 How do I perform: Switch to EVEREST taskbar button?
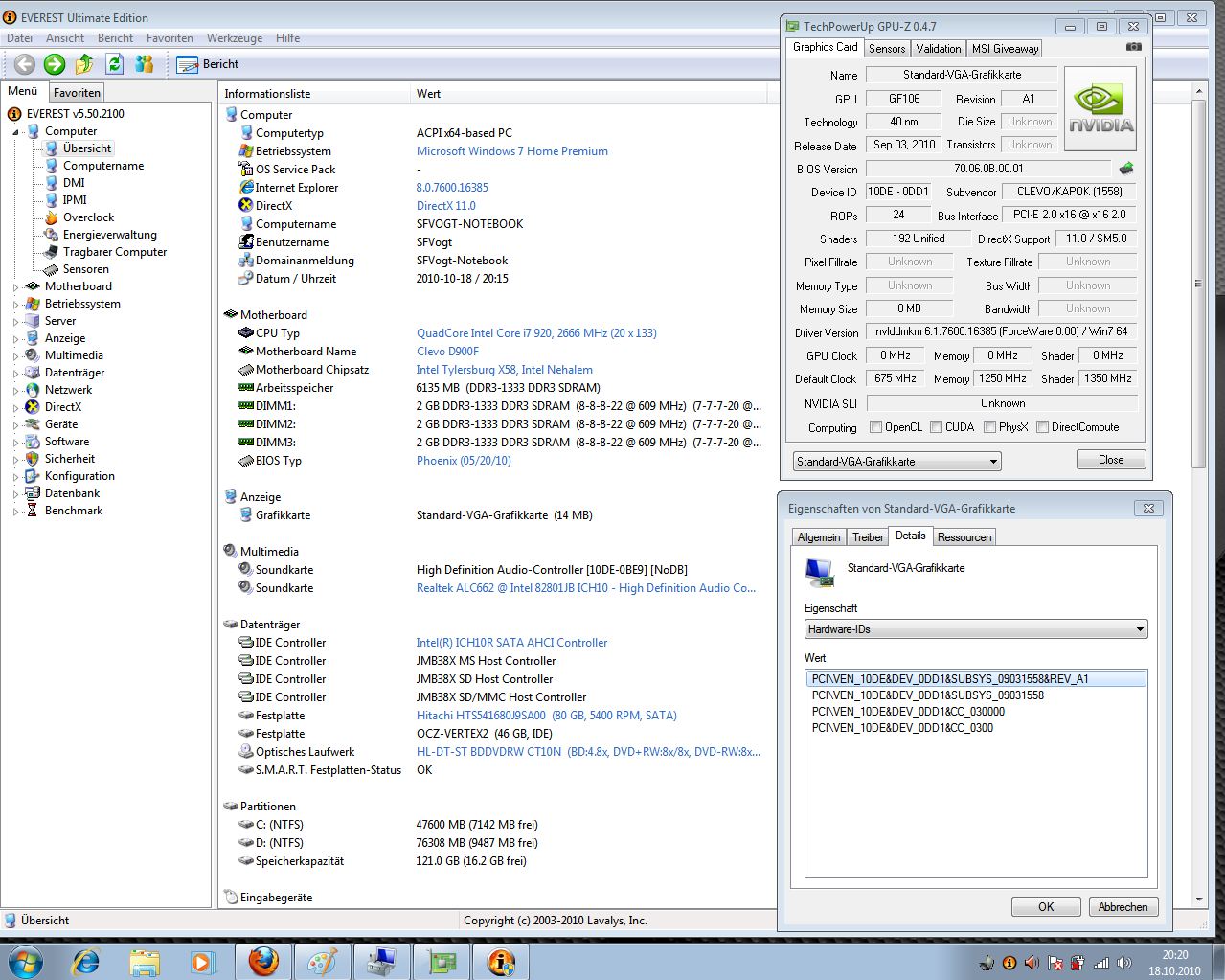click(501, 961)
